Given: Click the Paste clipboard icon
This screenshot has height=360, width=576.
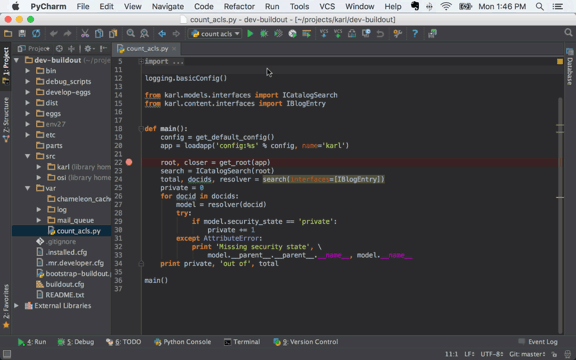Looking at the screenshot, I should coord(113,34).
